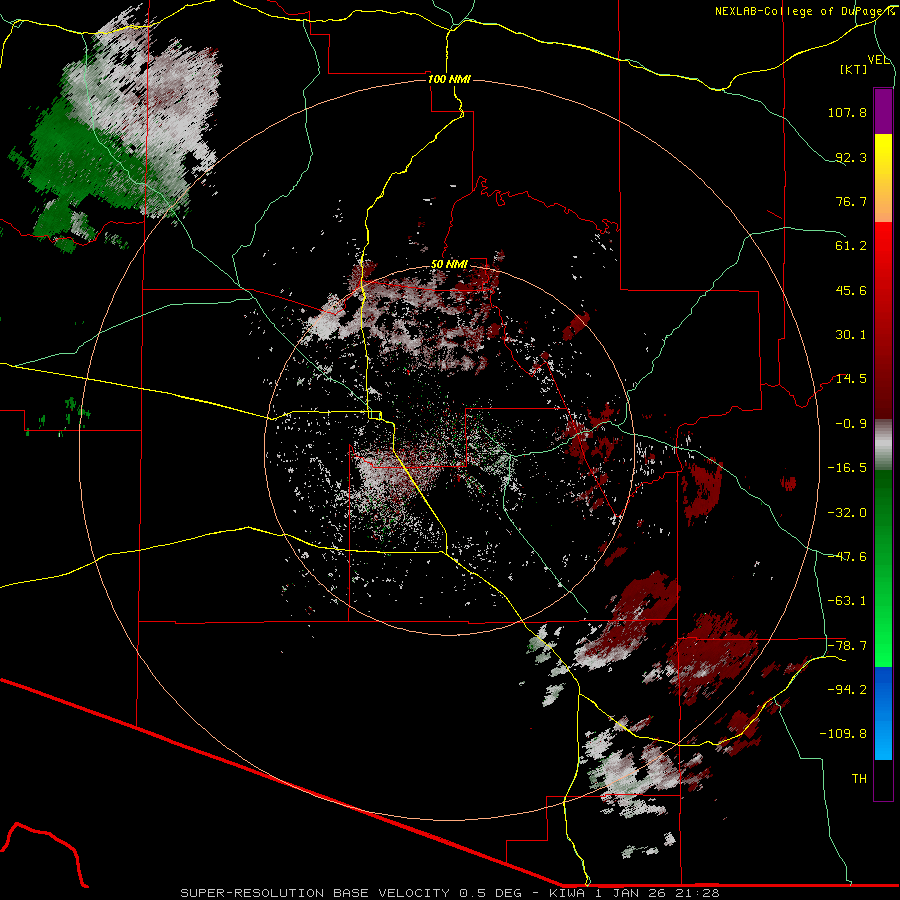Click the gray near-zero segment of the color bar

883,444
